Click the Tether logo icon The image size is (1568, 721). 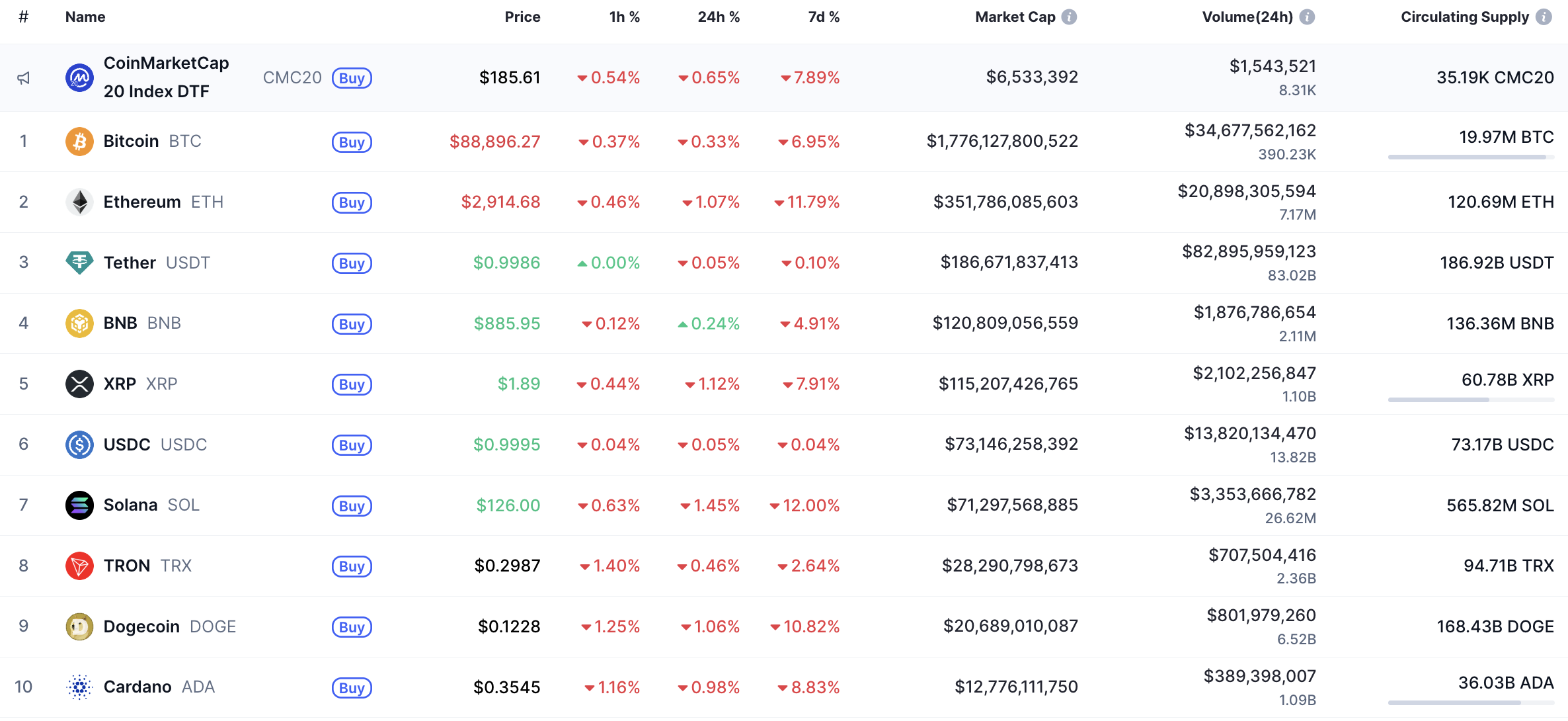click(x=79, y=263)
